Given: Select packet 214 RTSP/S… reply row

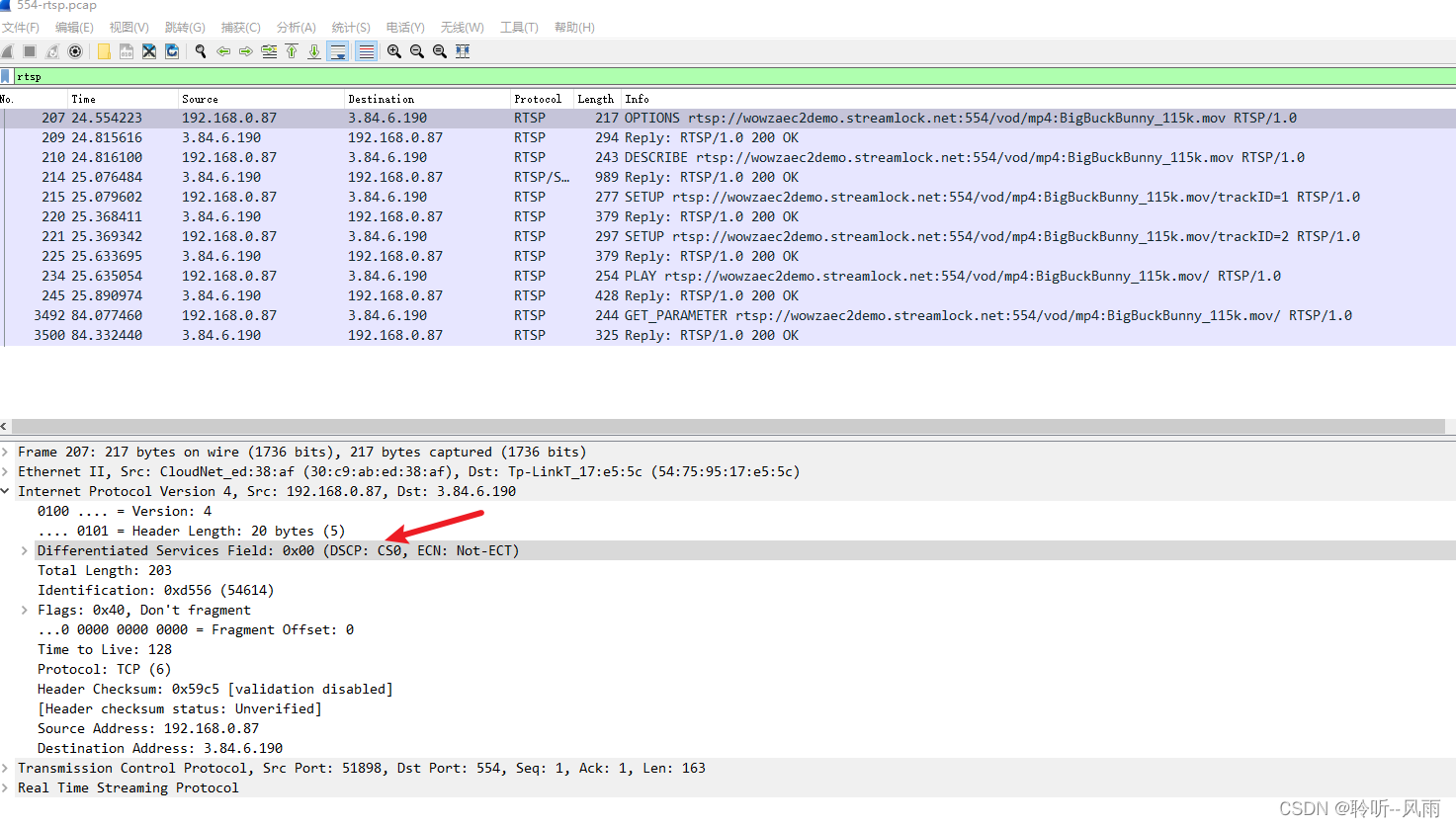Looking at the screenshot, I should [728, 177].
